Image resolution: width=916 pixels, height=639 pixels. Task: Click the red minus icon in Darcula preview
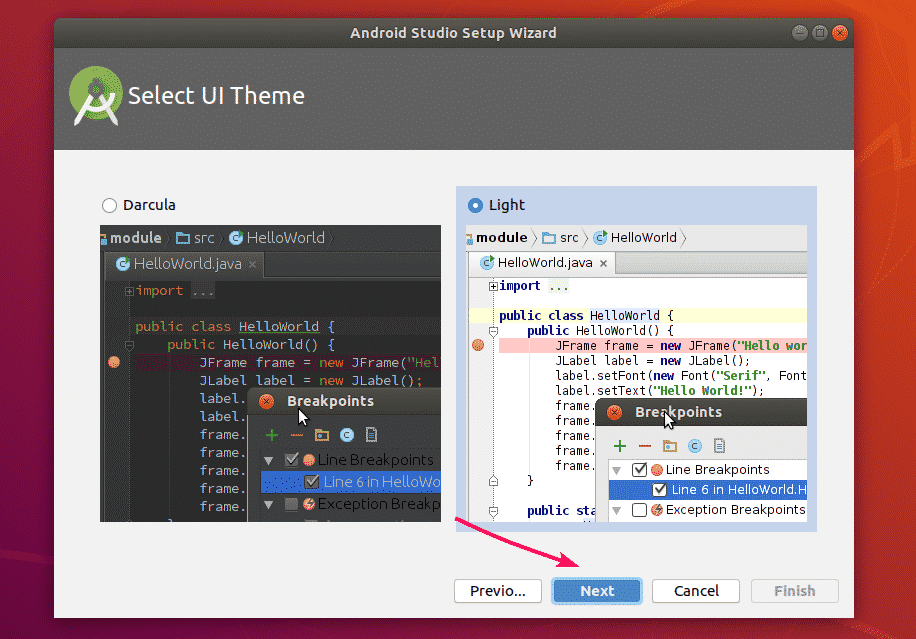pos(297,435)
